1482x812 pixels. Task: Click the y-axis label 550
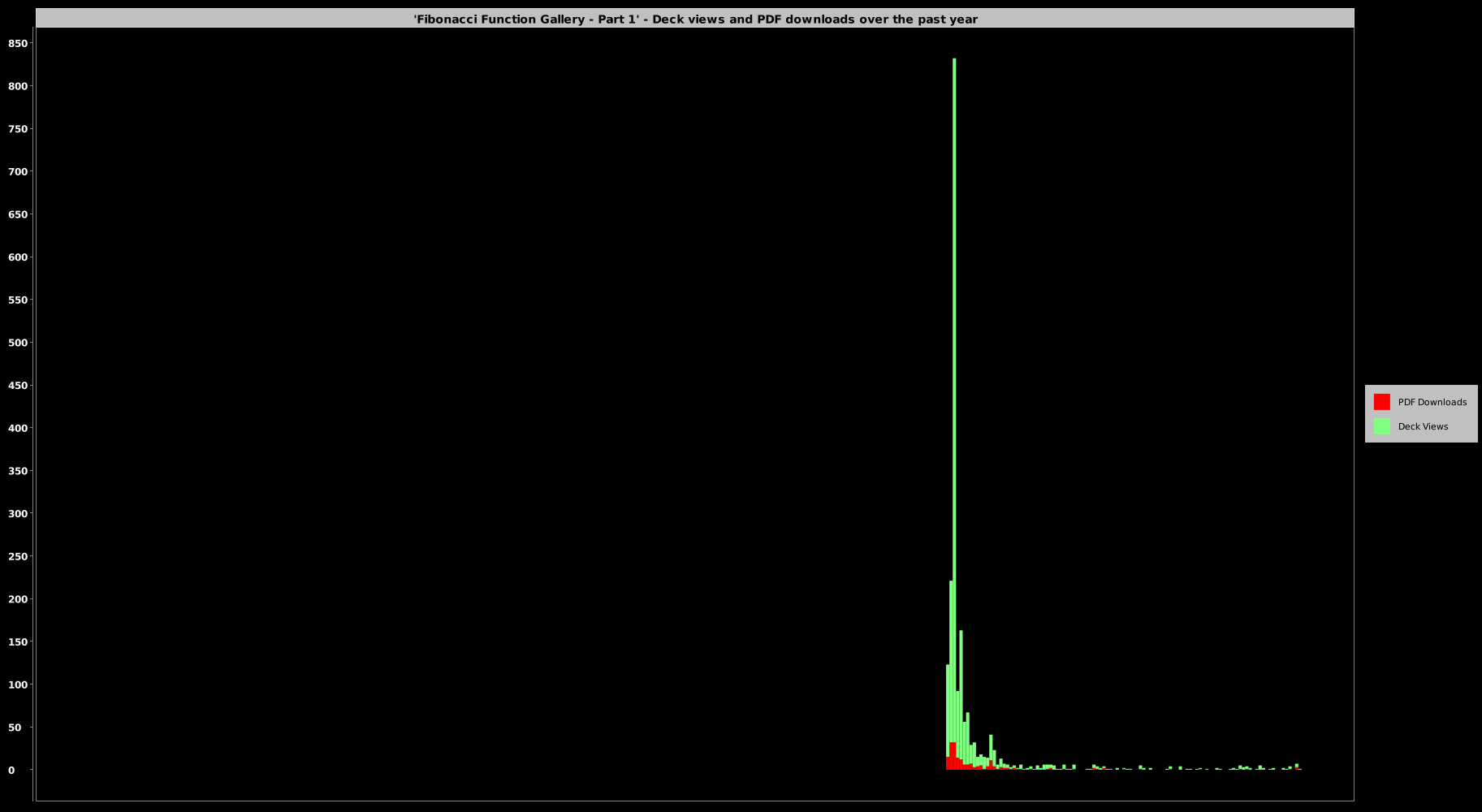(18, 300)
